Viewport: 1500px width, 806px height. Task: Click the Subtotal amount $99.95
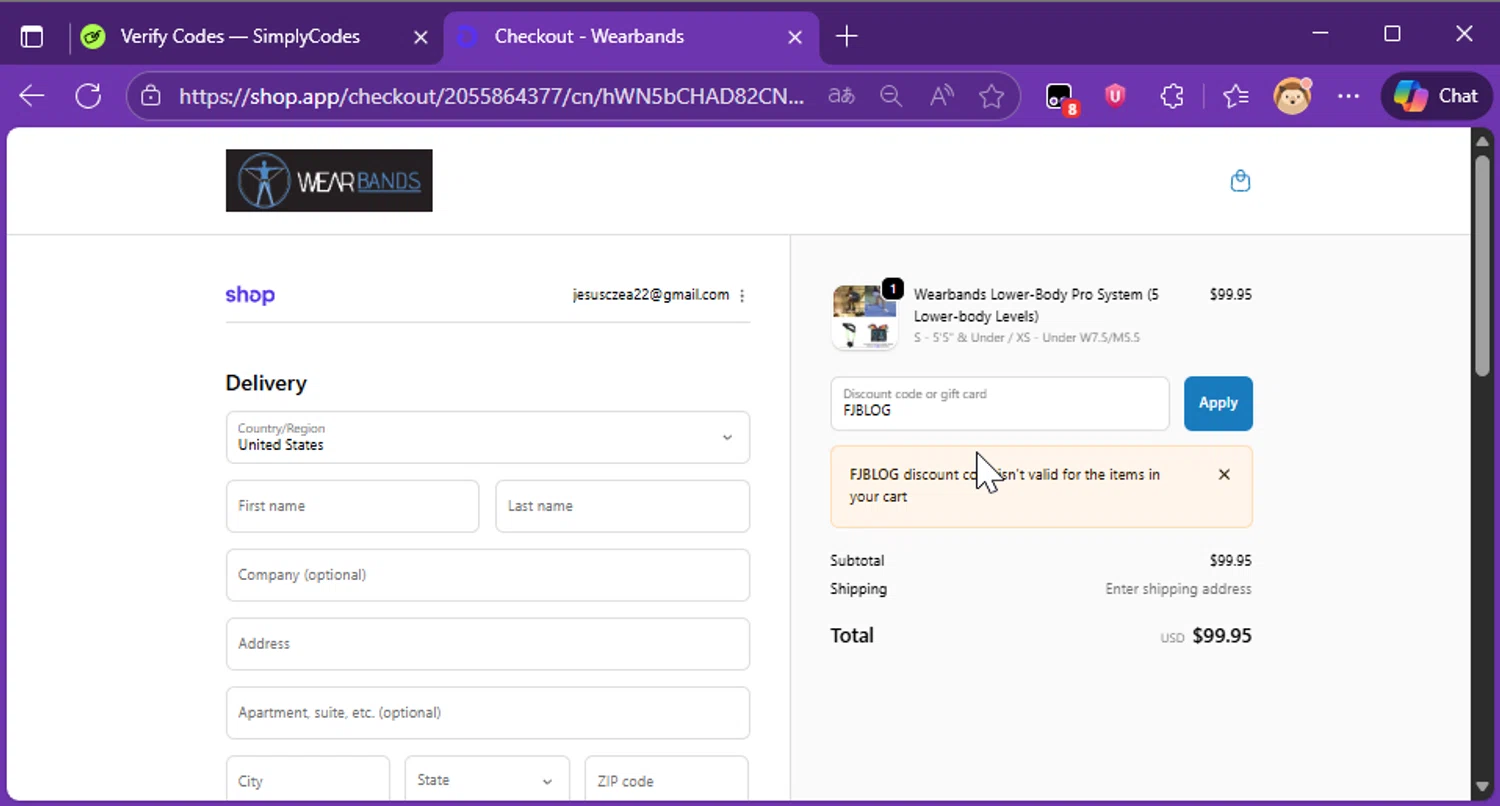(1230, 561)
